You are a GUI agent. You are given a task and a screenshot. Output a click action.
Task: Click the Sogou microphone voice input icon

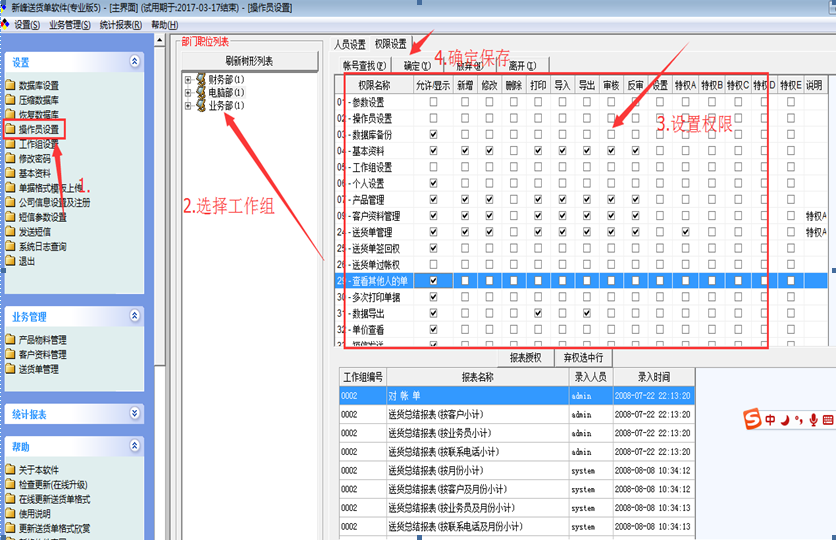point(813,420)
